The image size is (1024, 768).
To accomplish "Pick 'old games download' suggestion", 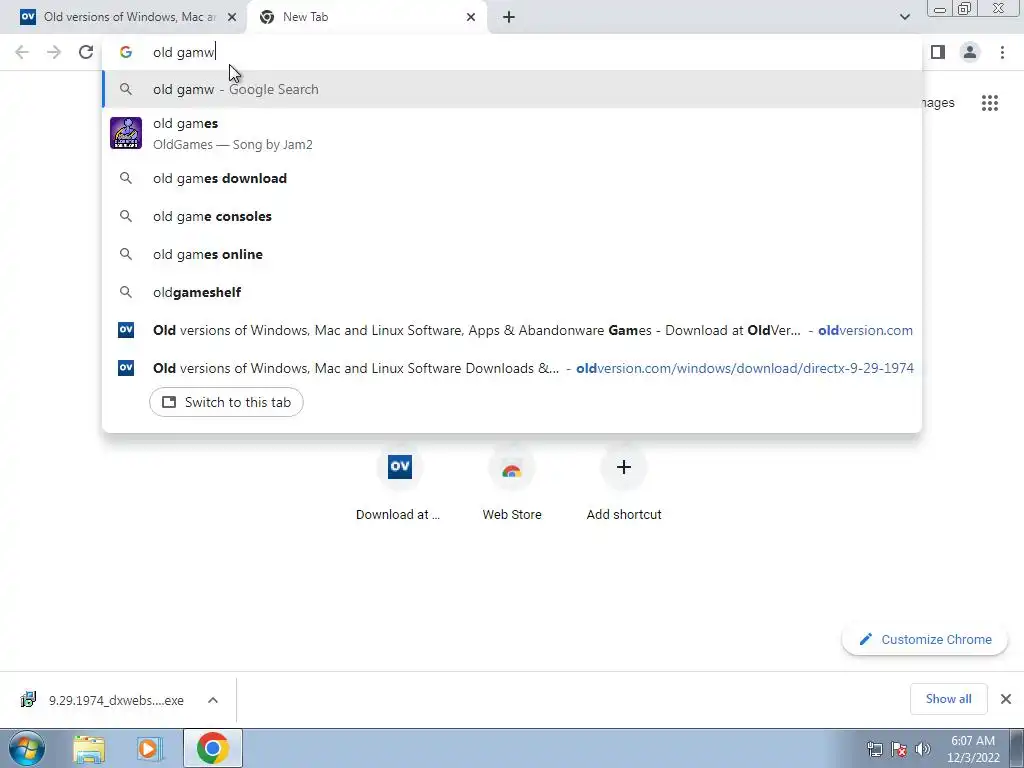I will [512, 178].
